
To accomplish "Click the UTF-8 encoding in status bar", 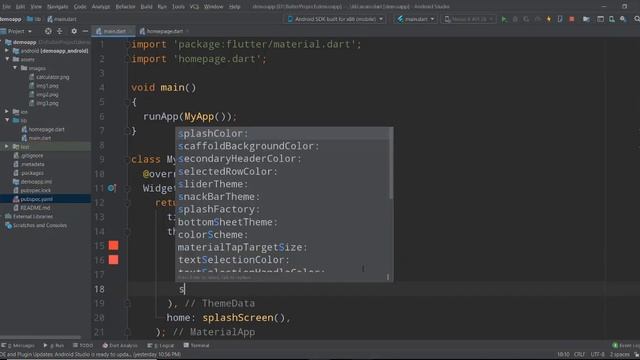I will (x=597, y=354).
